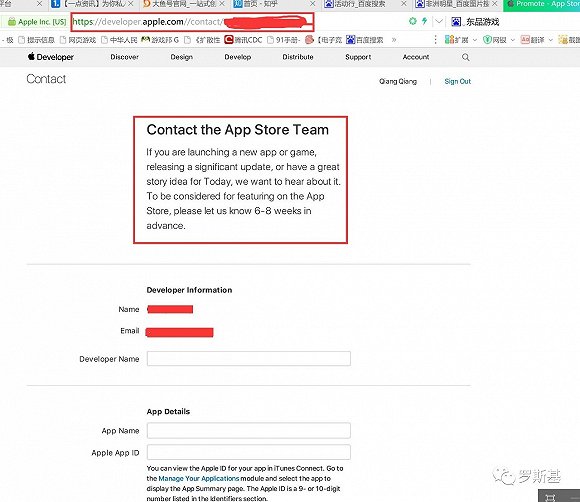
Task: Expand the 网银 dropdown arrow
Action: tap(513, 40)
